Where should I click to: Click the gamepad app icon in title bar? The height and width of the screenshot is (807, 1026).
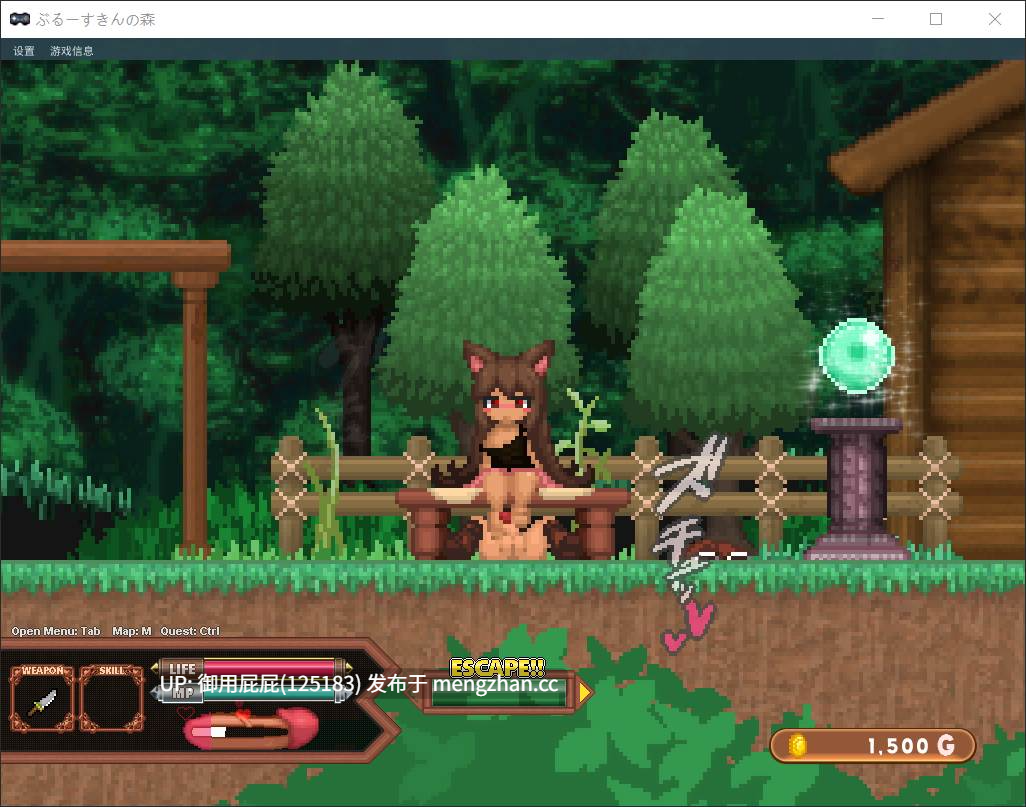pyautogui.click(x=20, y=19)
